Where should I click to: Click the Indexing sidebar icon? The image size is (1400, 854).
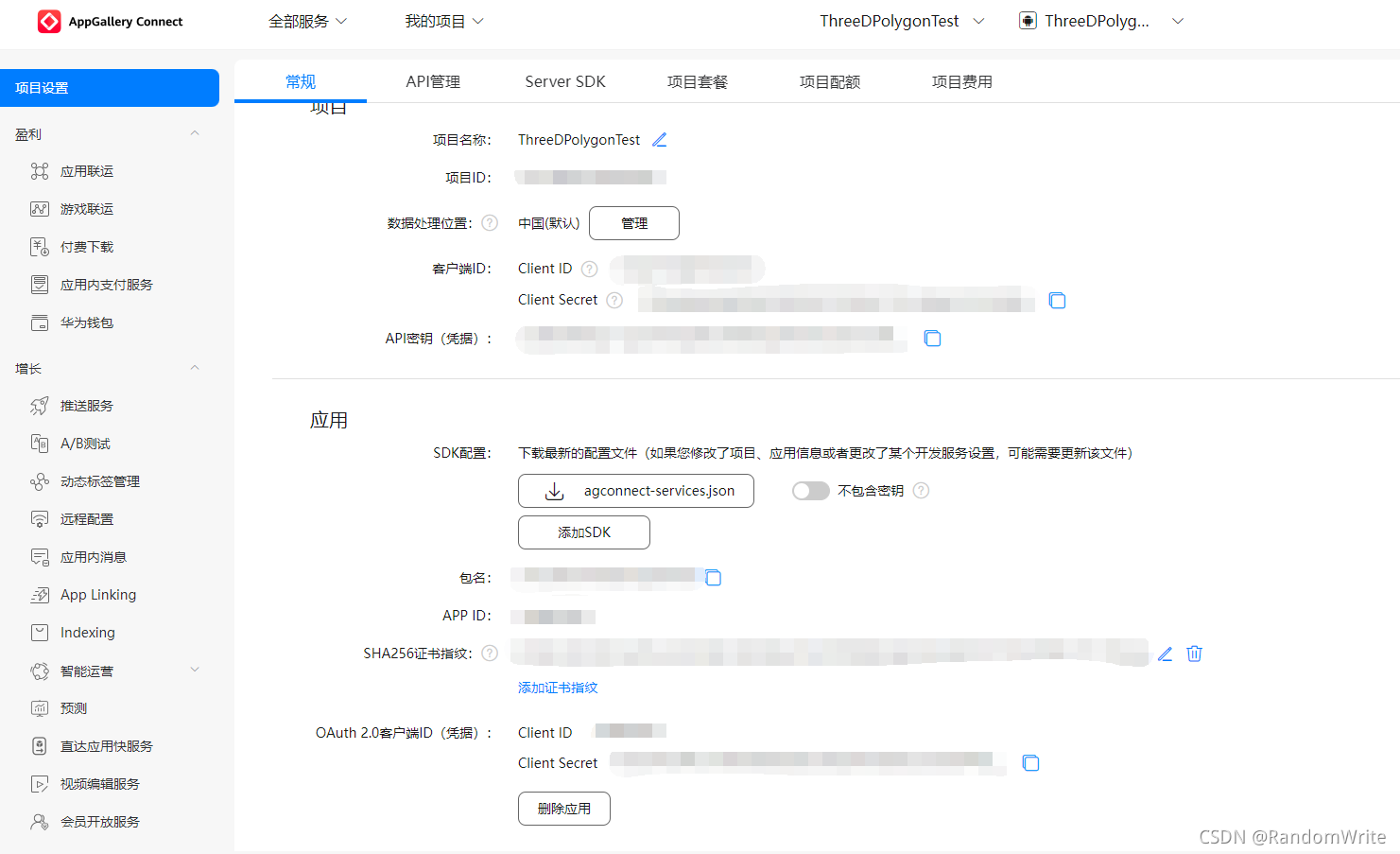click(40, 633)
